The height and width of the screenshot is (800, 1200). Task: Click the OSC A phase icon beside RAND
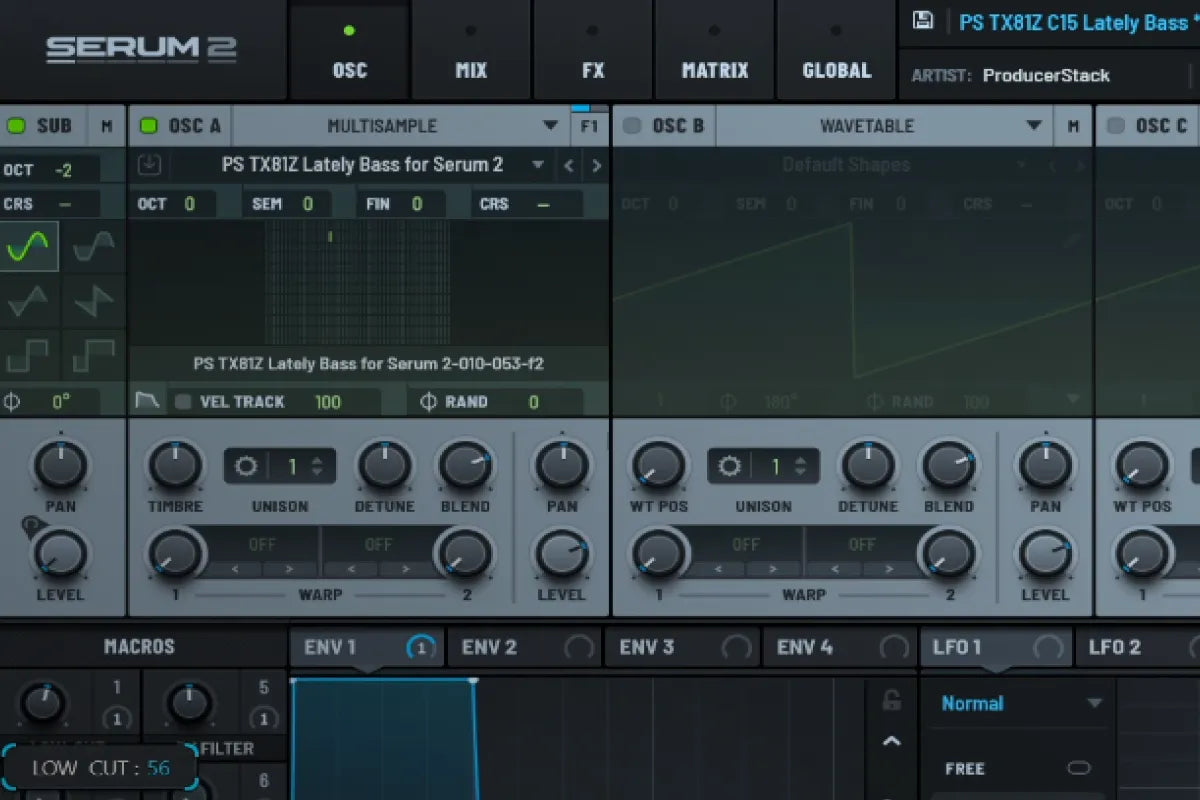pos(428,401)
